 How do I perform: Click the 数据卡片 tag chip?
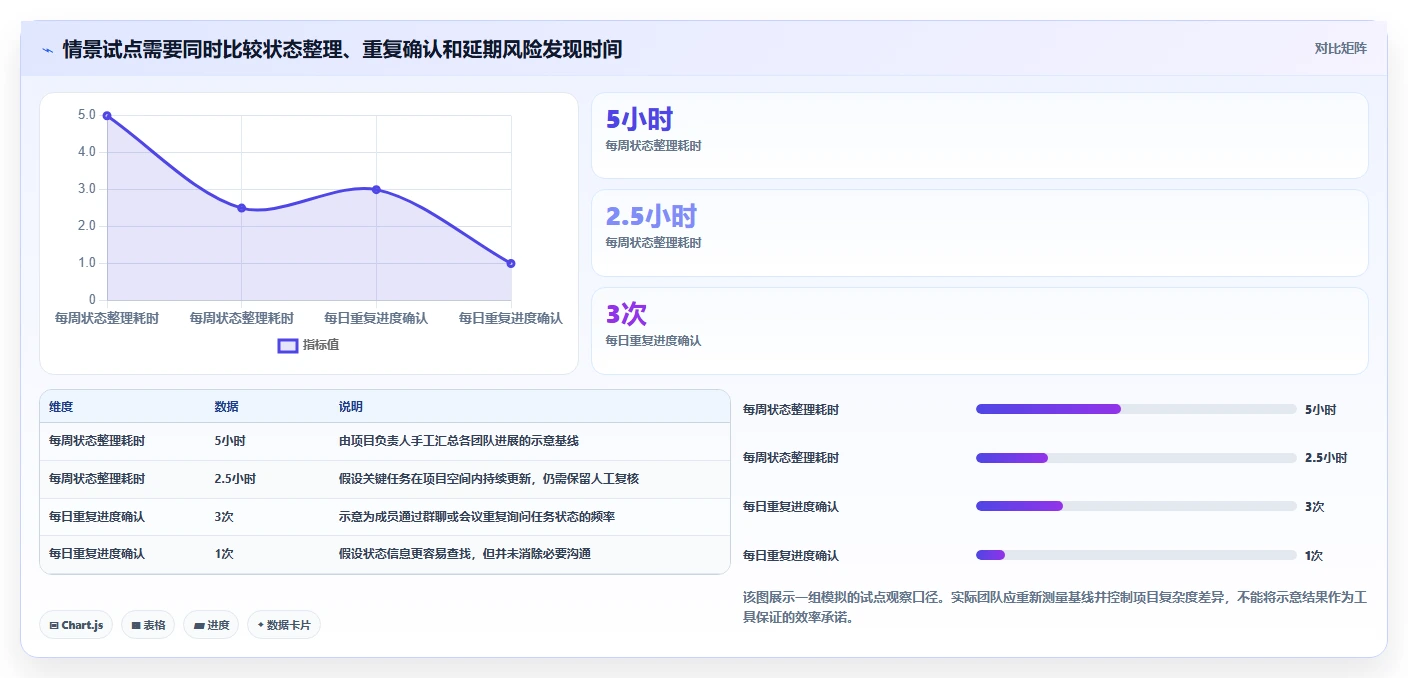coord(284,625)
